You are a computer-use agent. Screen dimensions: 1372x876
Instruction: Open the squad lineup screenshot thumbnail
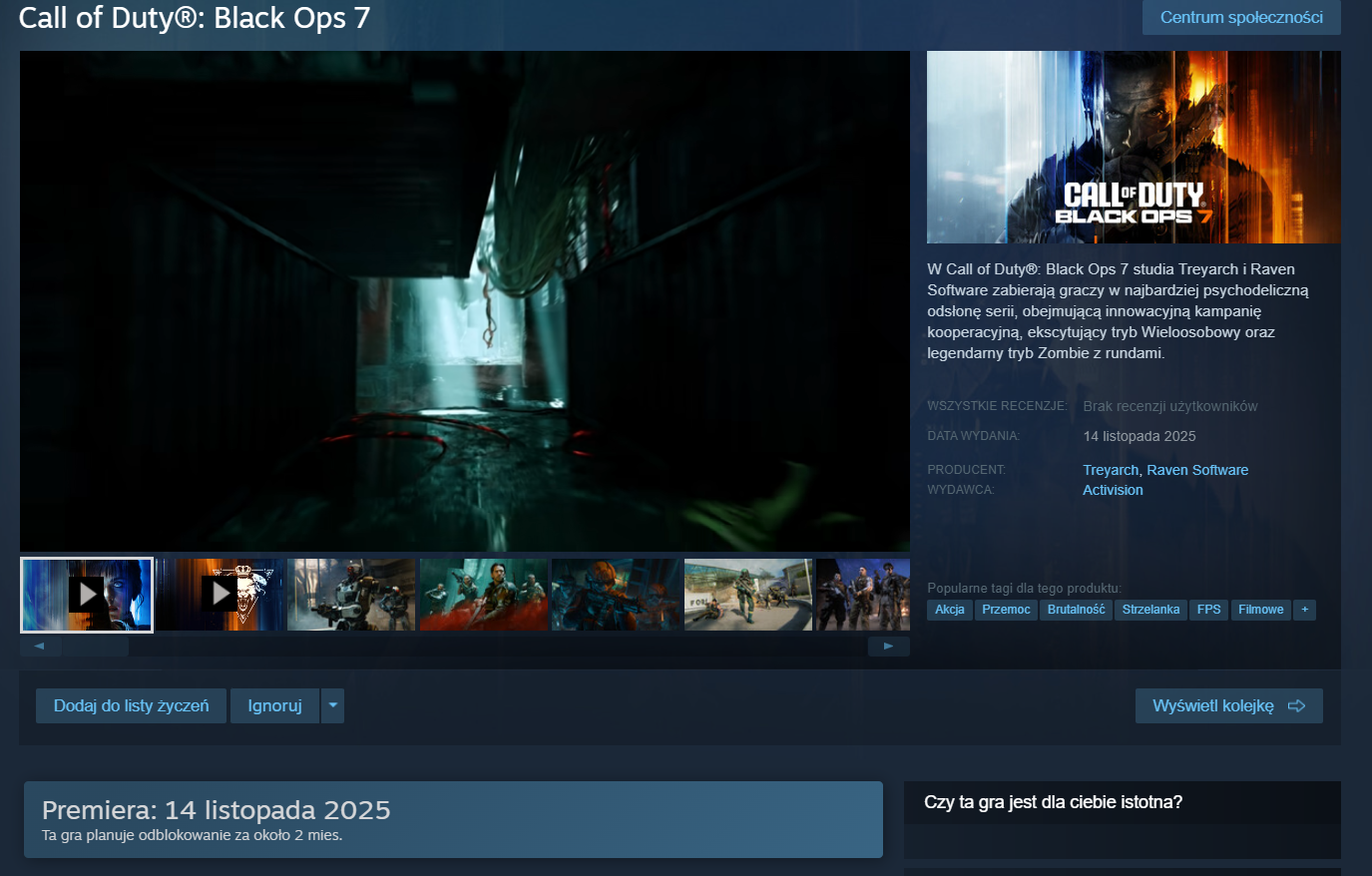pyautogui.click(x=863, y=595)
